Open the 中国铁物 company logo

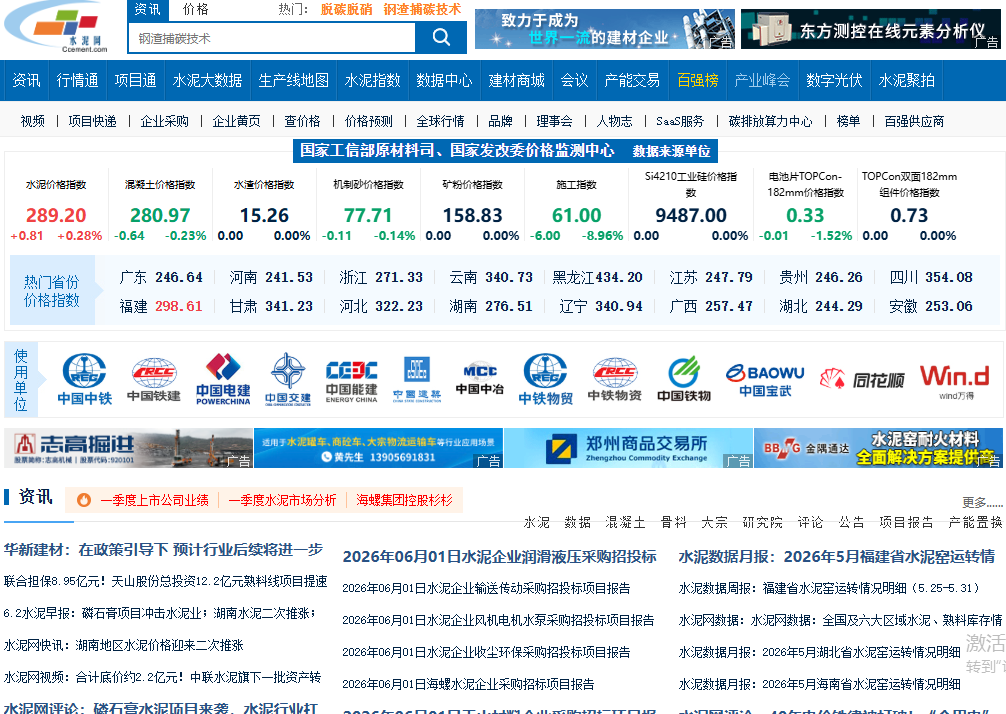684,379
